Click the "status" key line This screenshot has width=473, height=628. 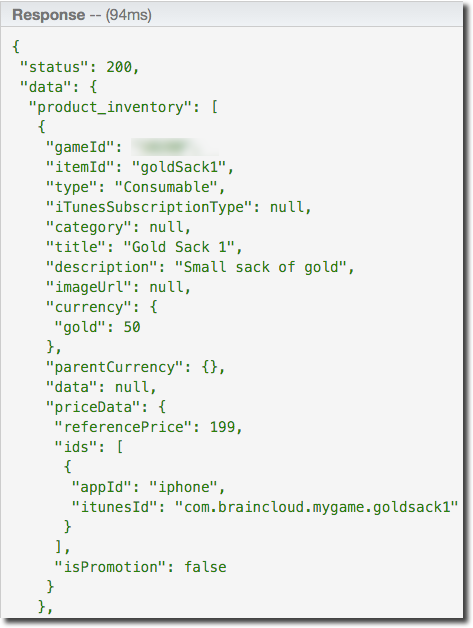click(x=79, y=67)
